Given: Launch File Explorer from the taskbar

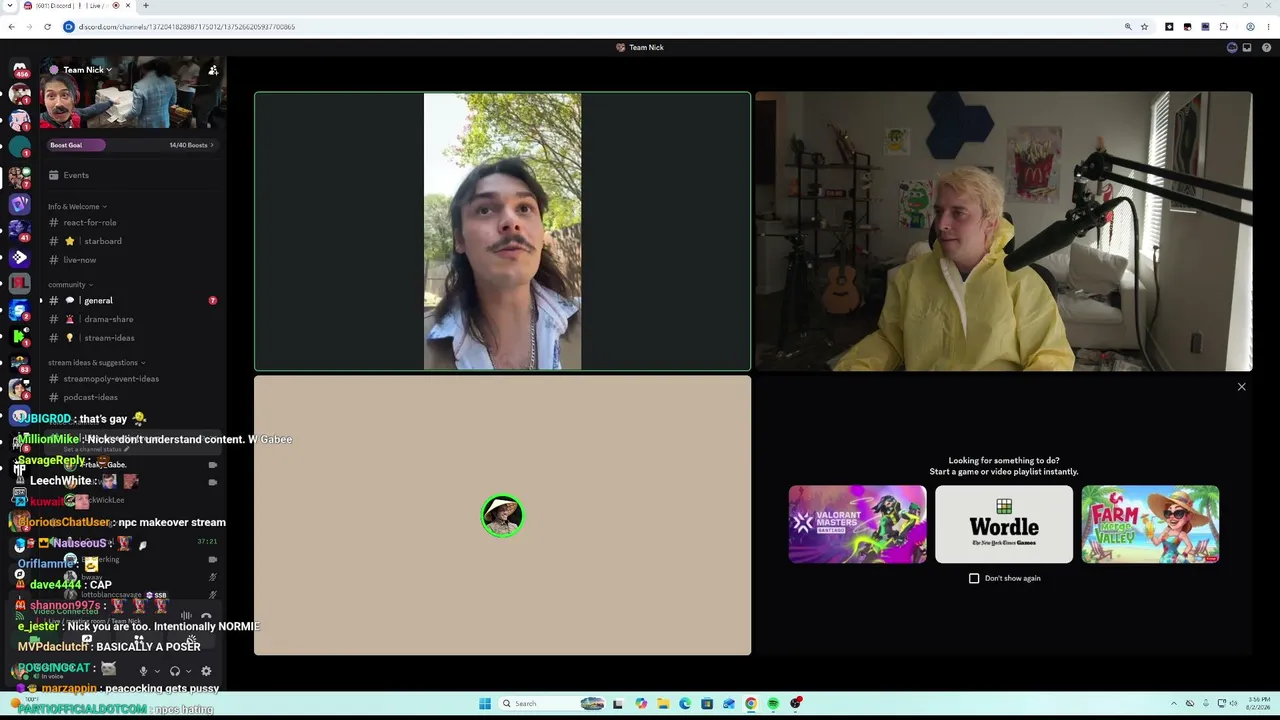Looking at the screenshot, I should [x=662, y=703].
